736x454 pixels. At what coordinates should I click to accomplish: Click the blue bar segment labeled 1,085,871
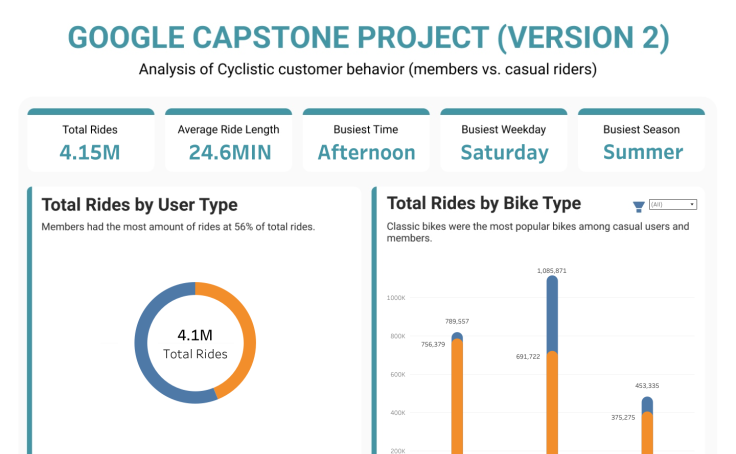click(x=552, y=312)
